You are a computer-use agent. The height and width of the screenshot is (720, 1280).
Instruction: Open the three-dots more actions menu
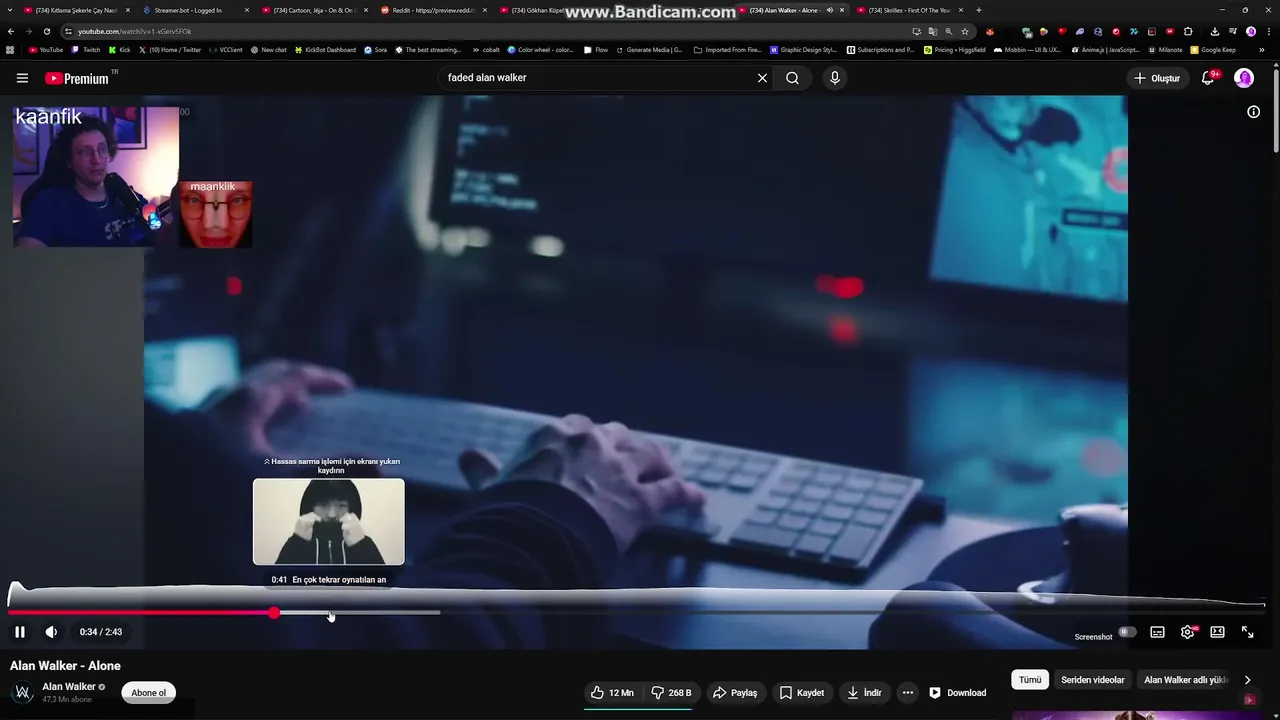[x=907, y=692]
